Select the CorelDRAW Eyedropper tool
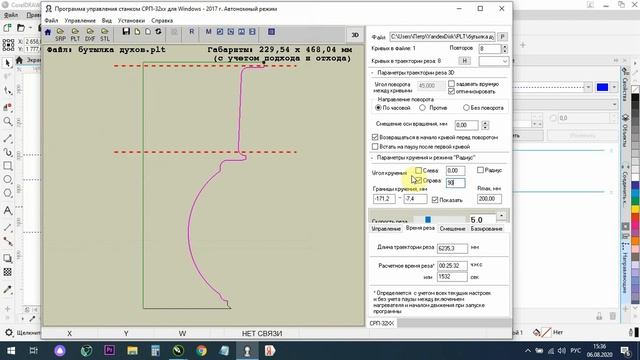The height and width of the screenshot is (360, 640). pos(7,289)
